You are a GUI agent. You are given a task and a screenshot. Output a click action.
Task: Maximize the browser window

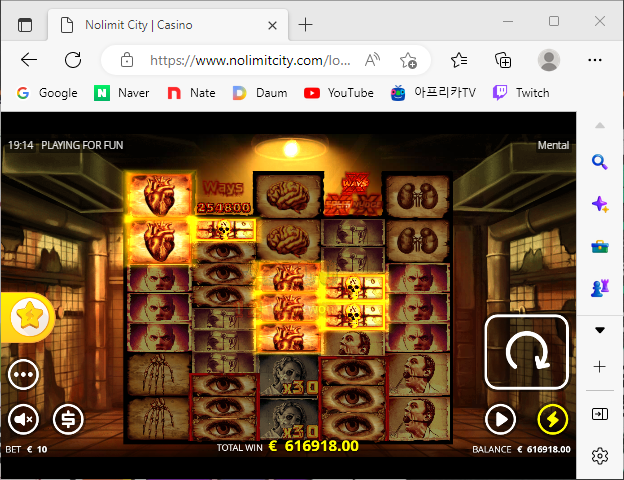coord(554,21)
